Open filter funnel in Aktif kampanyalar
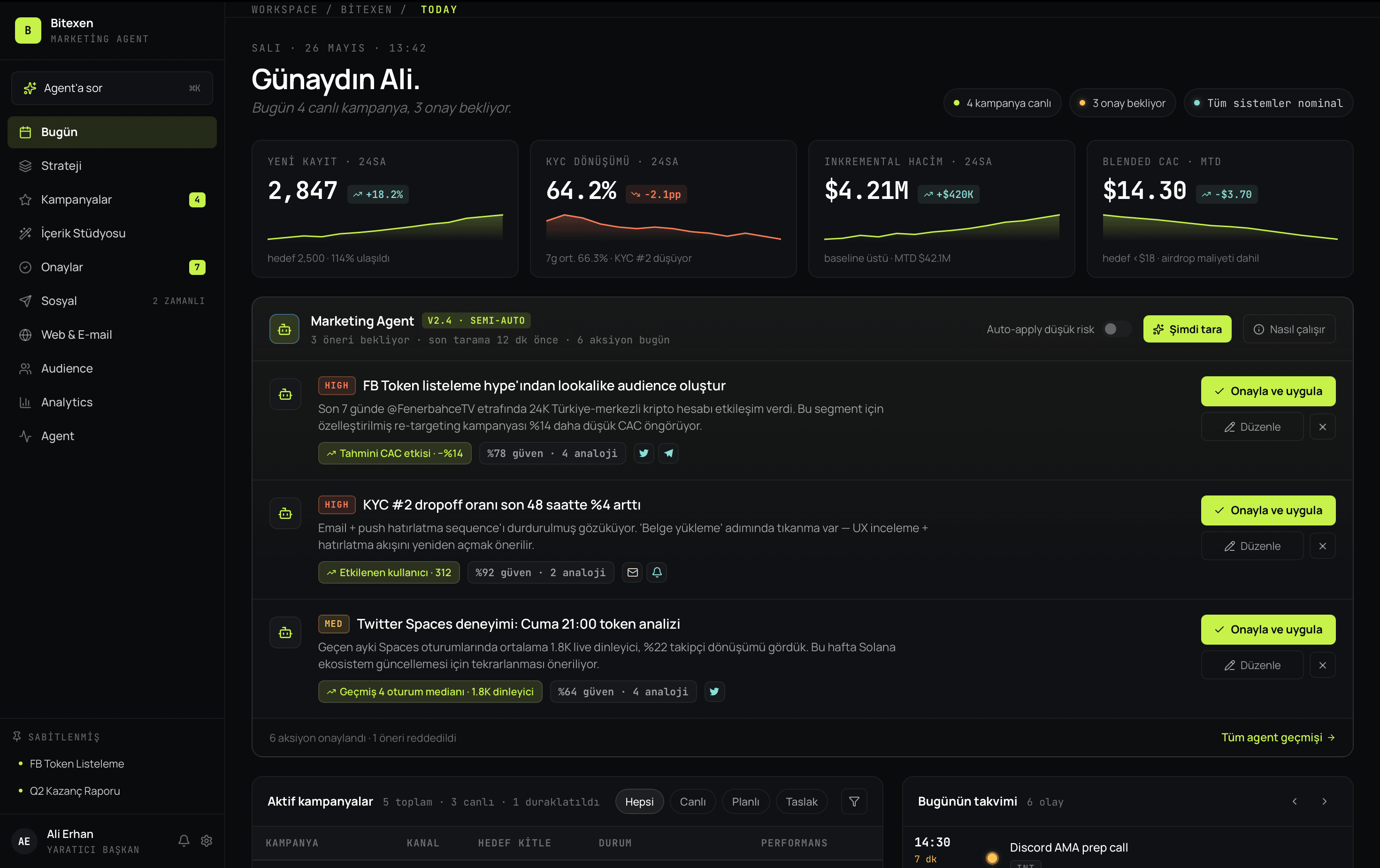This screenshot has height=868, width=1380. pos(854,801)
